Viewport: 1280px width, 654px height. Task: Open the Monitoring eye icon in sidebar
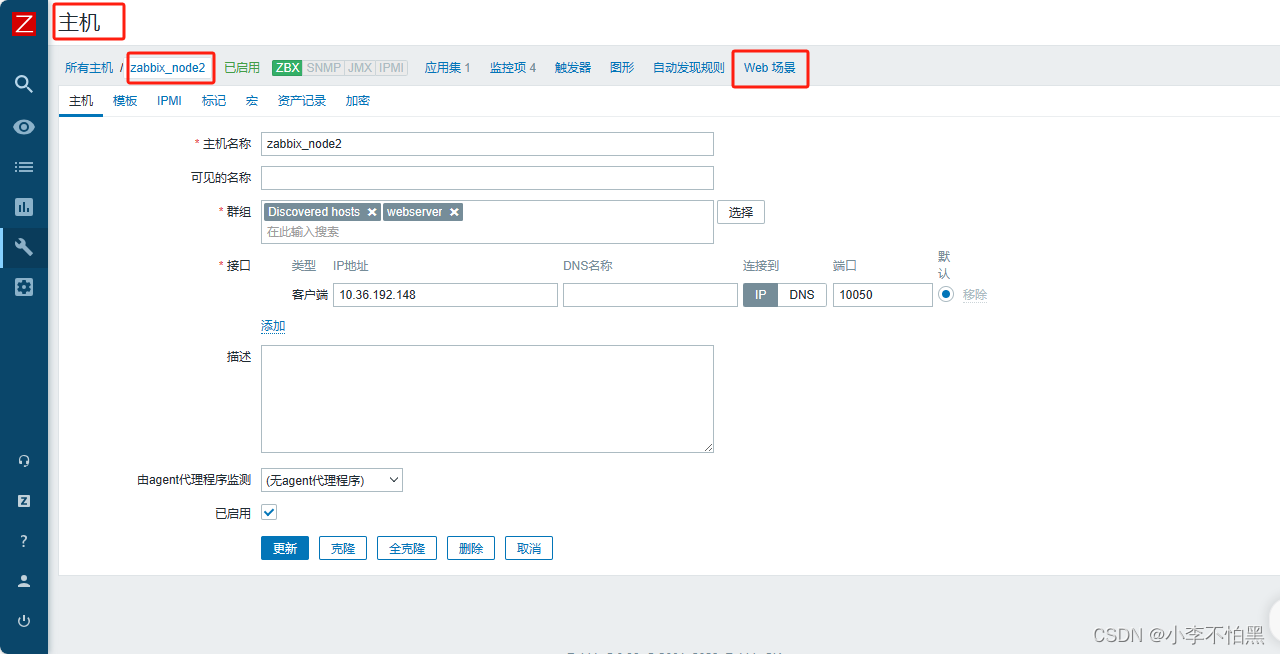pyautogui.click(x=24, y=127)
